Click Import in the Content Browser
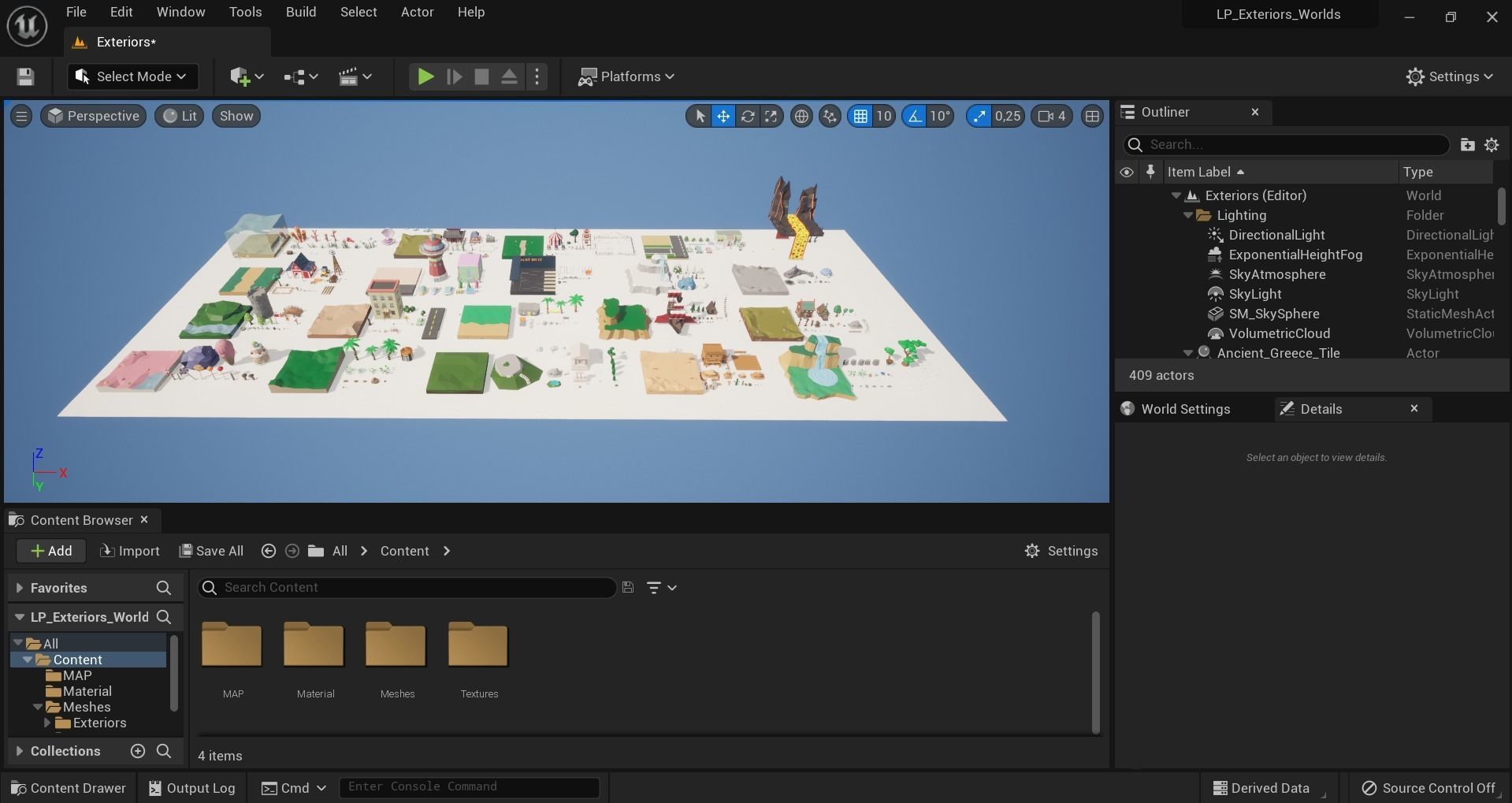Image resolution: width=1512 pixels, height=803 pixels. (x=130, y=551)
